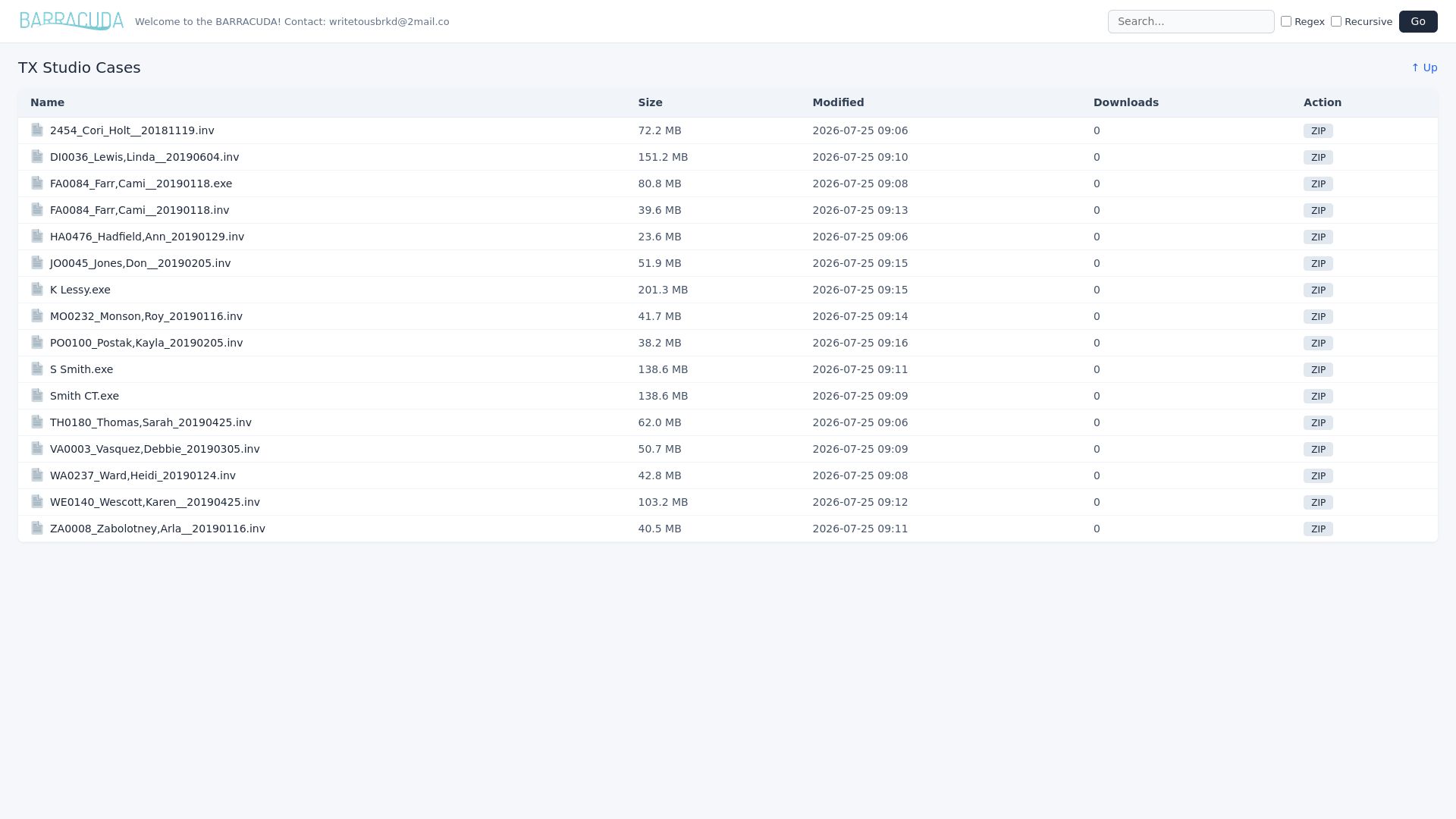Download ZIP for K Lessy.exe
The width and height of the screenshot is (1456, 819).
tap(1318, 290)
